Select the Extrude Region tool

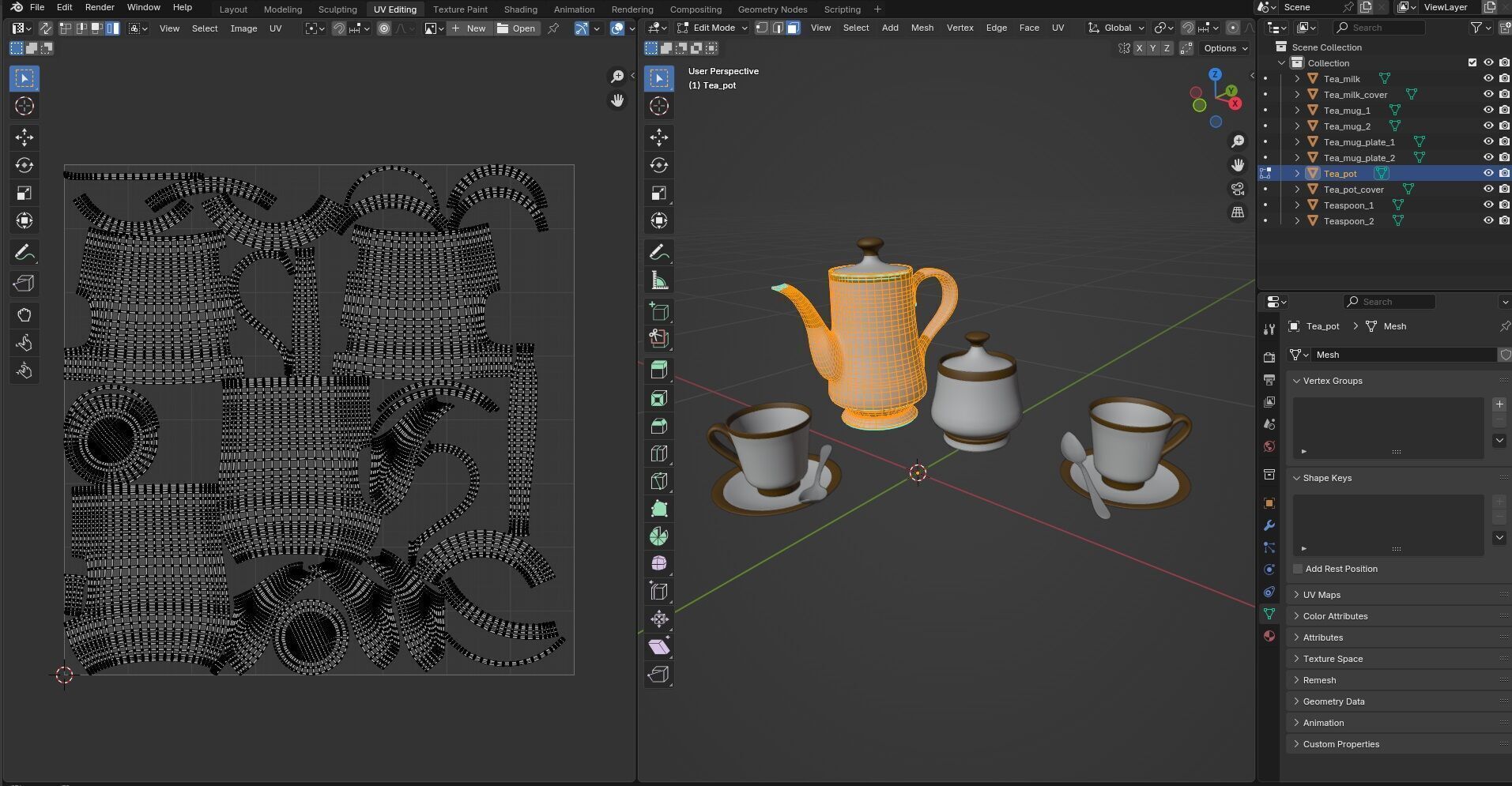(x=658, y=370)
